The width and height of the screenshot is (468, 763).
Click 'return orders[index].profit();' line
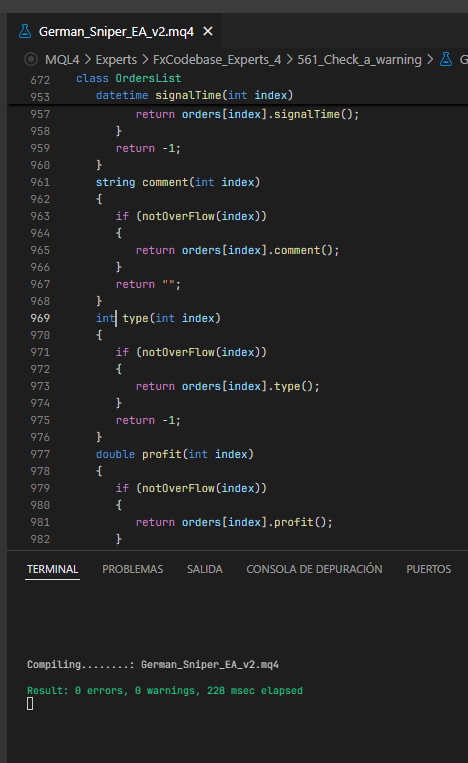[x=234, y=523]
